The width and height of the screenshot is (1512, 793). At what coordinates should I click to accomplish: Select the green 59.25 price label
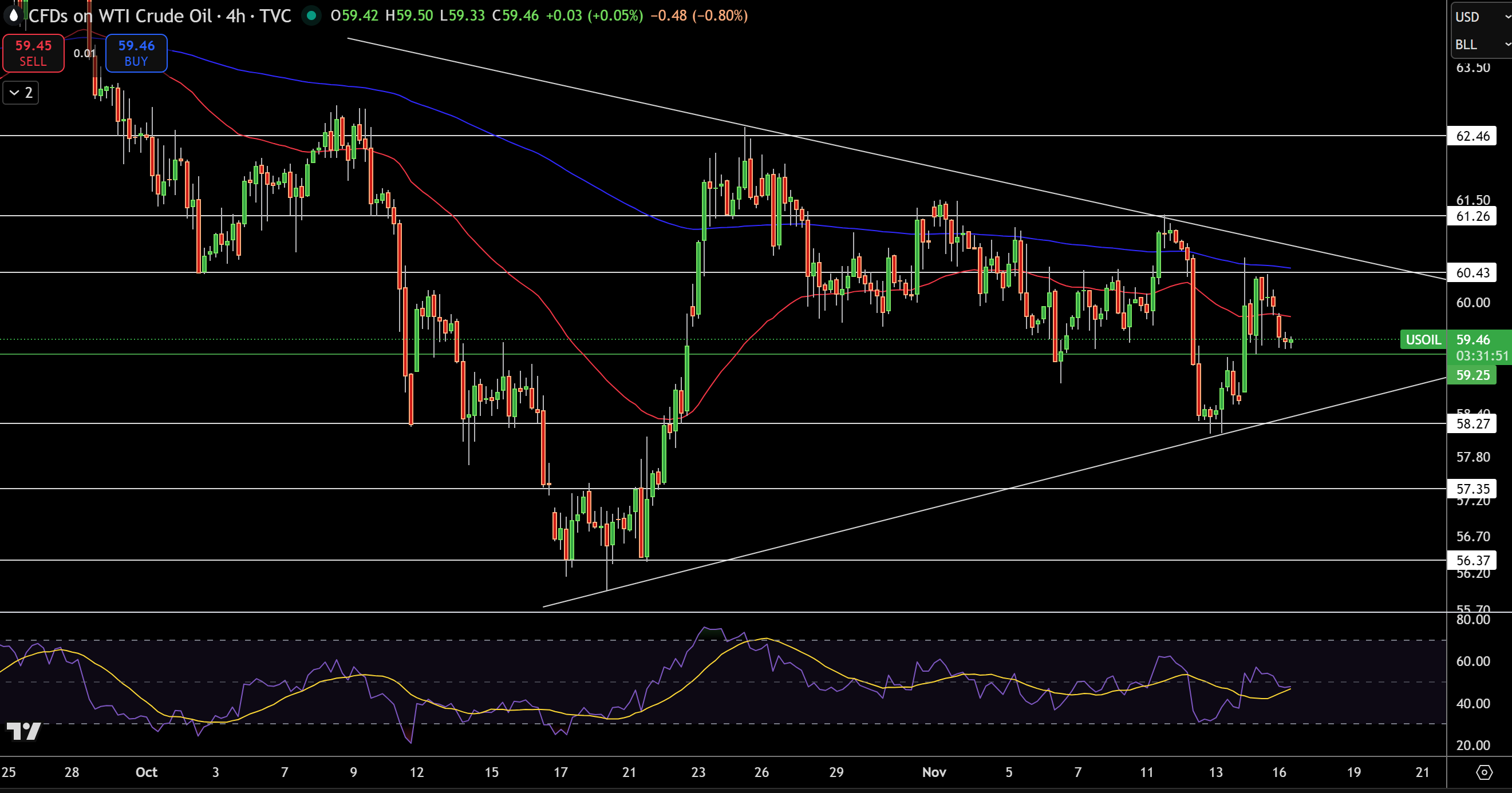coord(1472,375)
